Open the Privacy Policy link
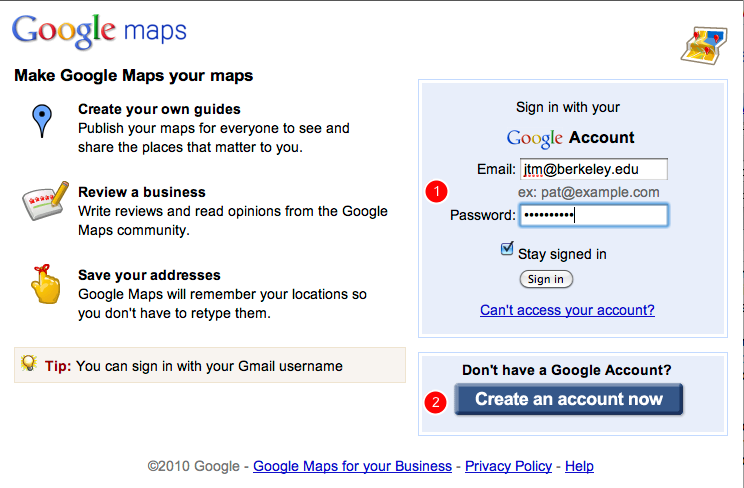This screenshot has height=488, width=744. point(508,466)
